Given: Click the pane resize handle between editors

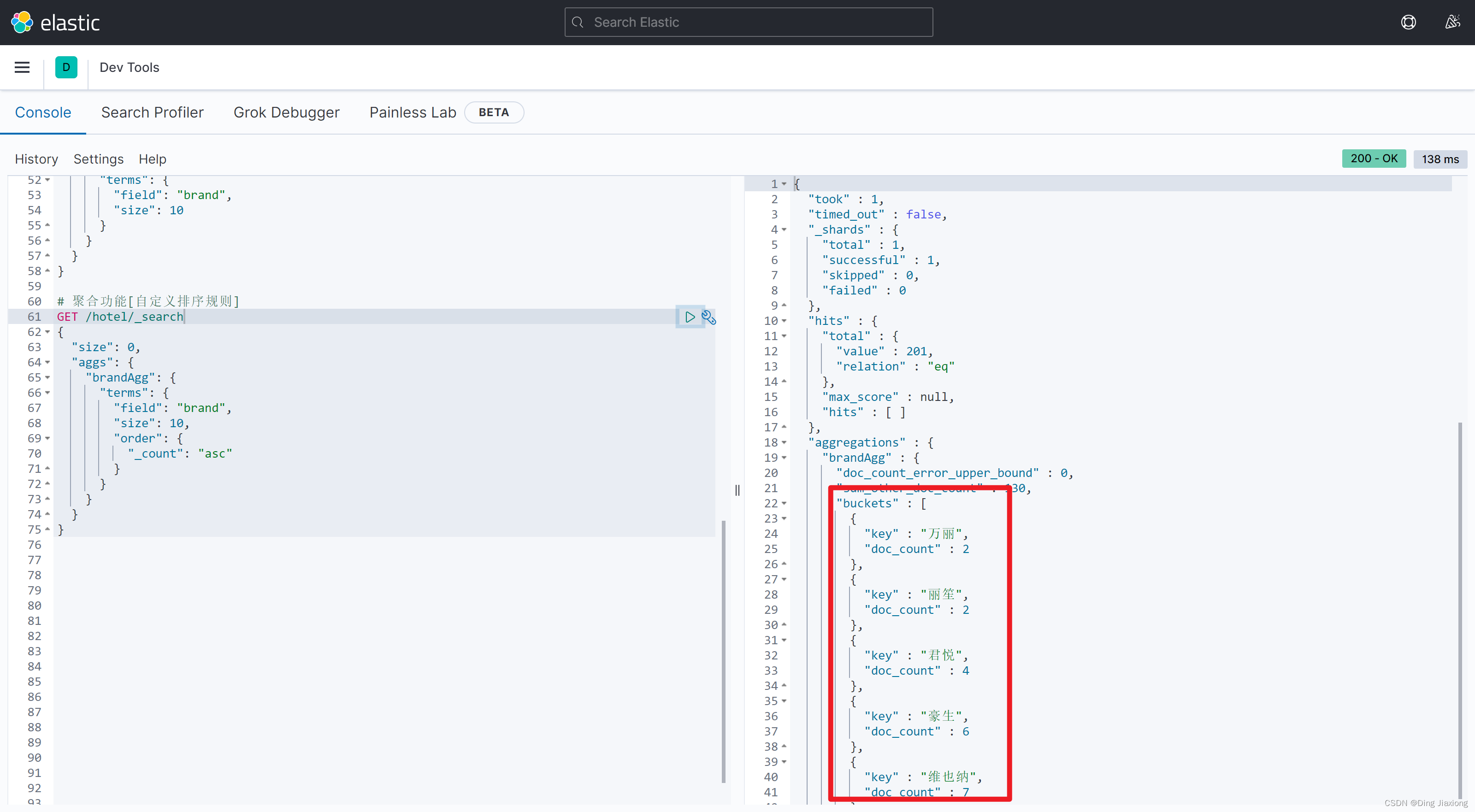Looking at the screenshot, I should pyautogui.click(x=737, y=490).
